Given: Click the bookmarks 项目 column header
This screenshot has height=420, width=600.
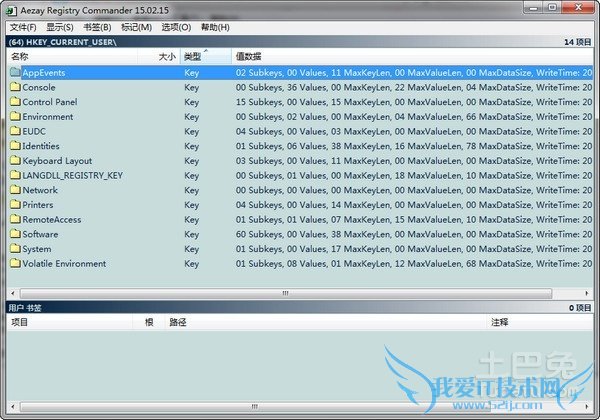Looking at the screenshot, I should pyautogui.click(x=70, y=322).
